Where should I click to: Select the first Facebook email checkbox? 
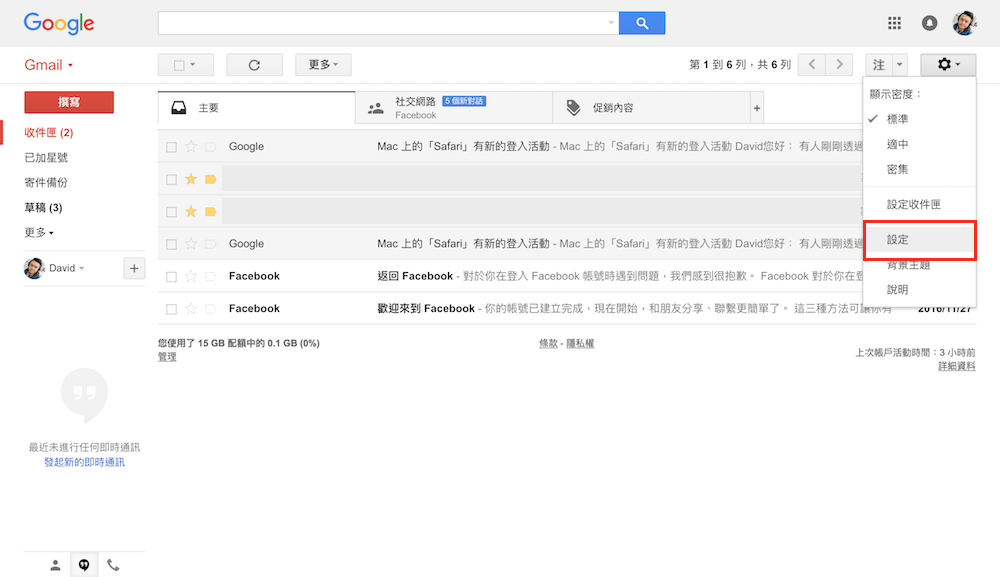[172, 277]
